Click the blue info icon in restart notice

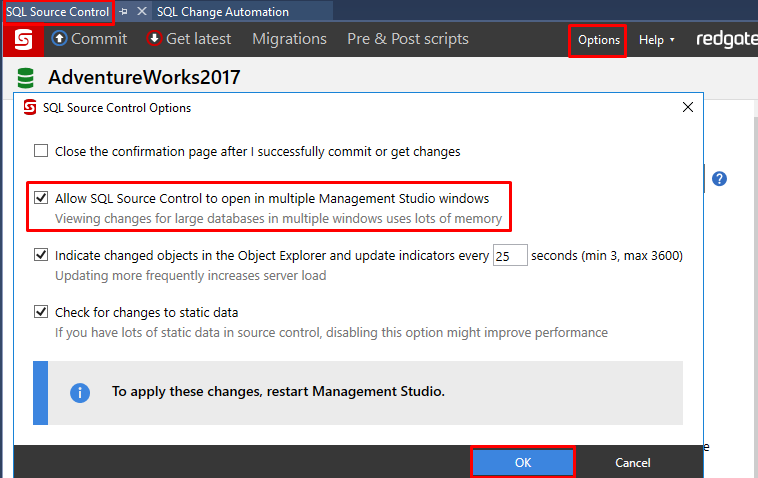tap(80, 392)
